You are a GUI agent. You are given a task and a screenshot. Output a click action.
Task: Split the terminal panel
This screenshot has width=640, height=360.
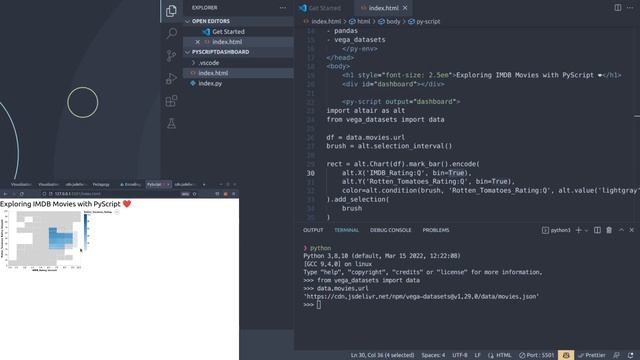tap(597, 230)
